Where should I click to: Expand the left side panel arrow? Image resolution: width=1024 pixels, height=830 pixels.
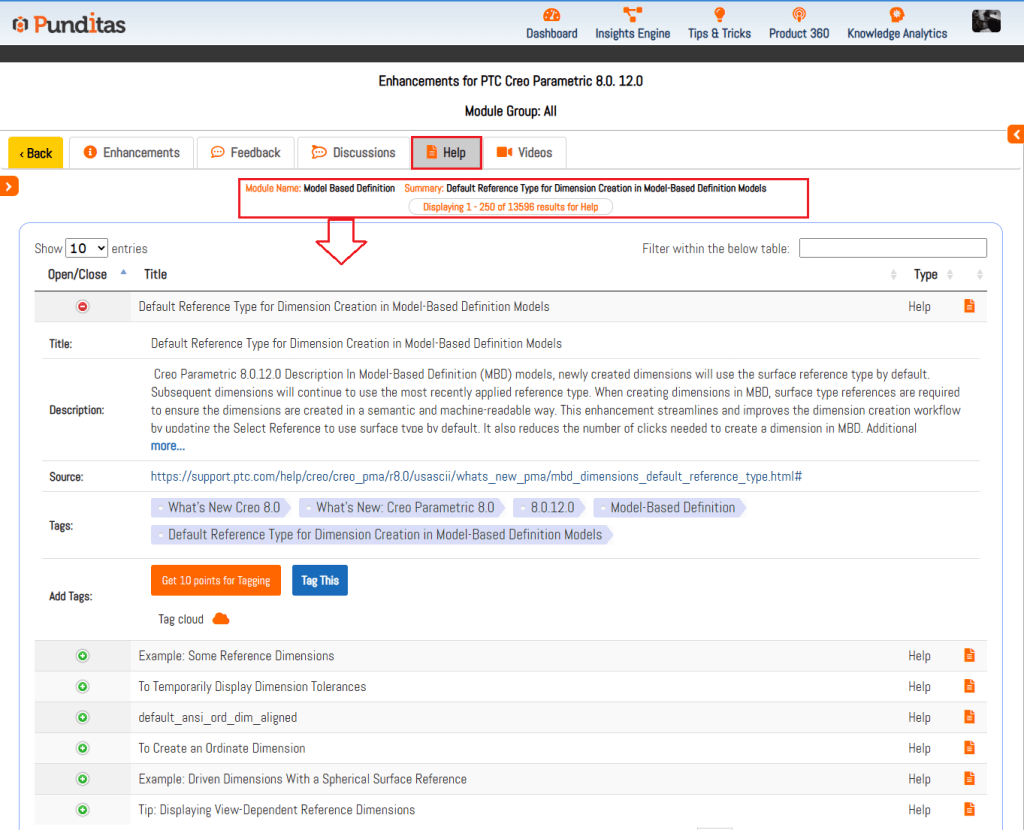pos(10,186)
